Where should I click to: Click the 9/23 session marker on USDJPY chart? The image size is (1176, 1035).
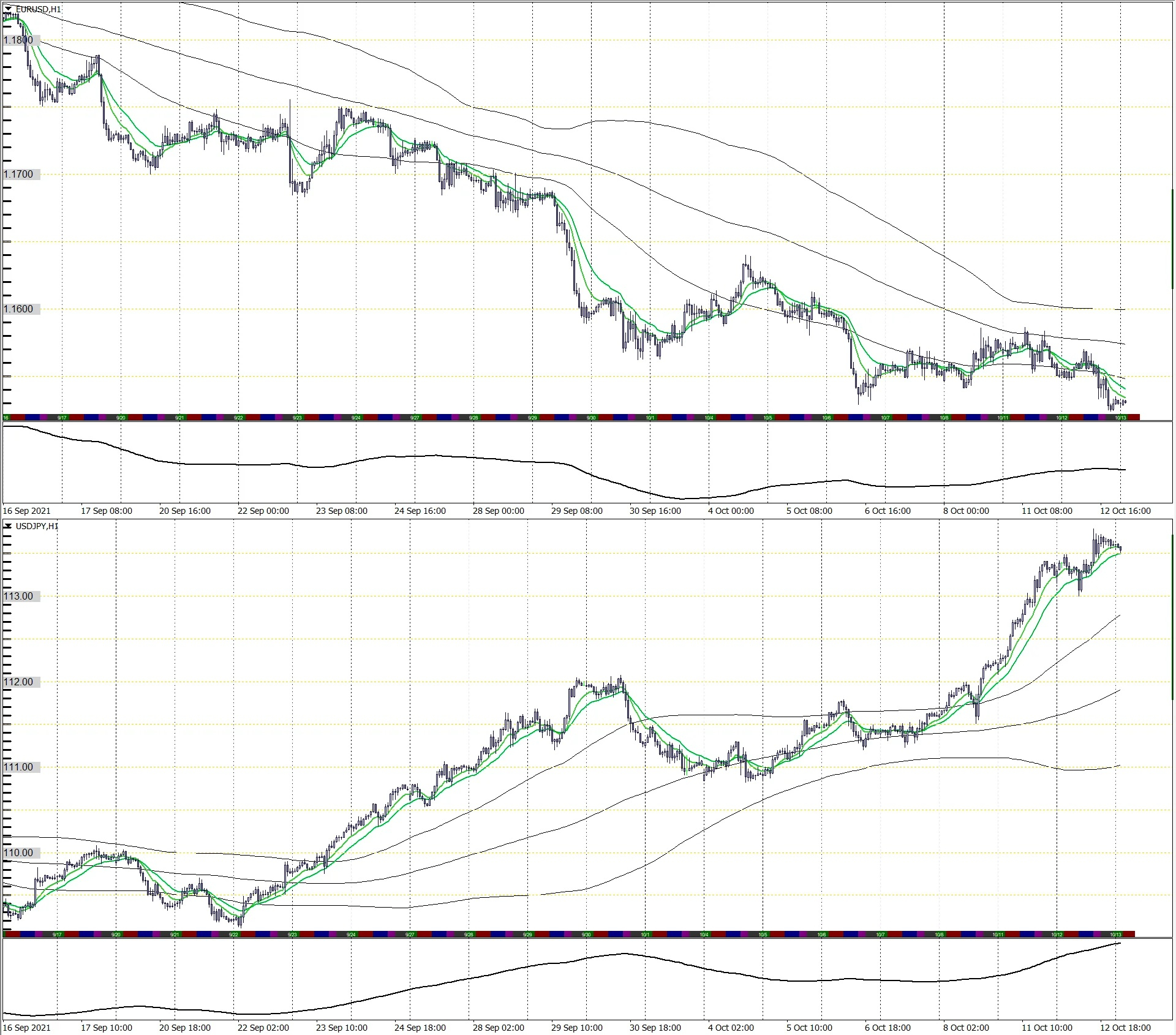pyautogui.click(x=292, y=935)
